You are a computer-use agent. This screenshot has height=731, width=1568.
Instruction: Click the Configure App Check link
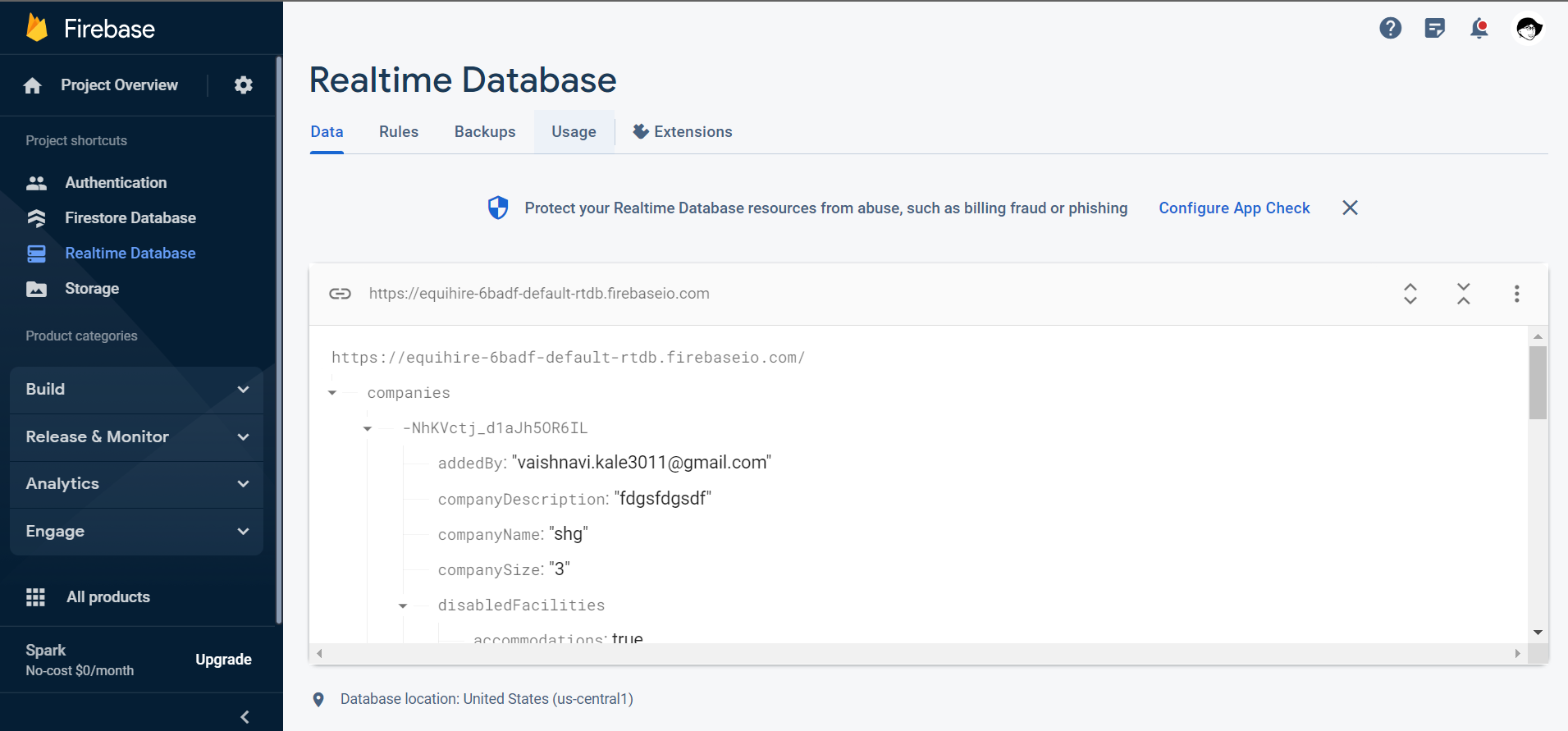pyautogui.click(x=1234, y=208)
